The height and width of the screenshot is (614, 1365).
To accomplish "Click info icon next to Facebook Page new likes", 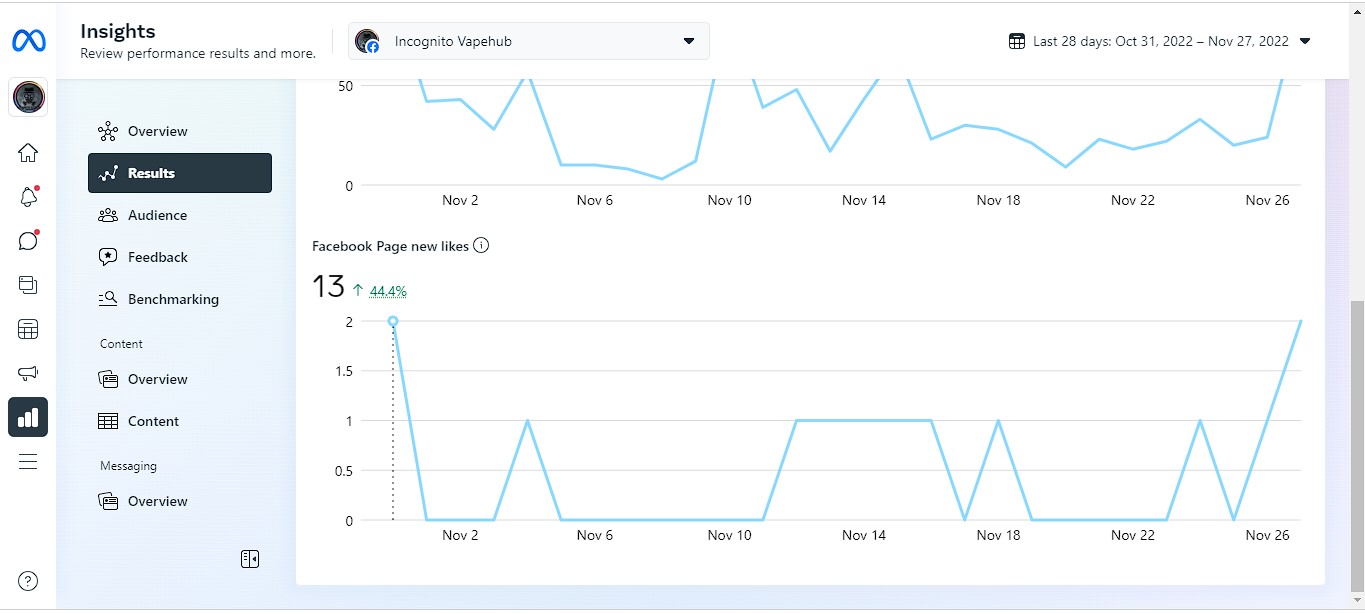I will [481, 246].
